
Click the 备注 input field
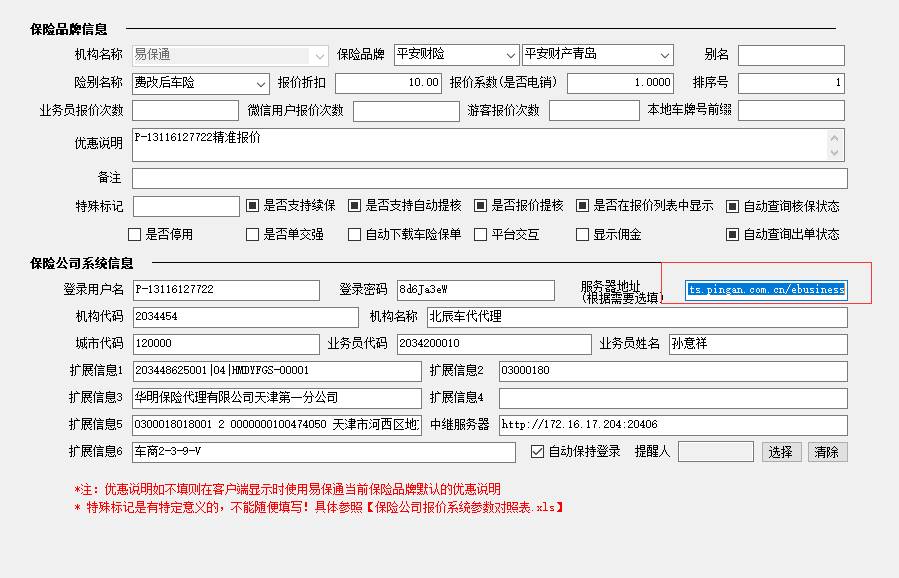coord(490,178)
